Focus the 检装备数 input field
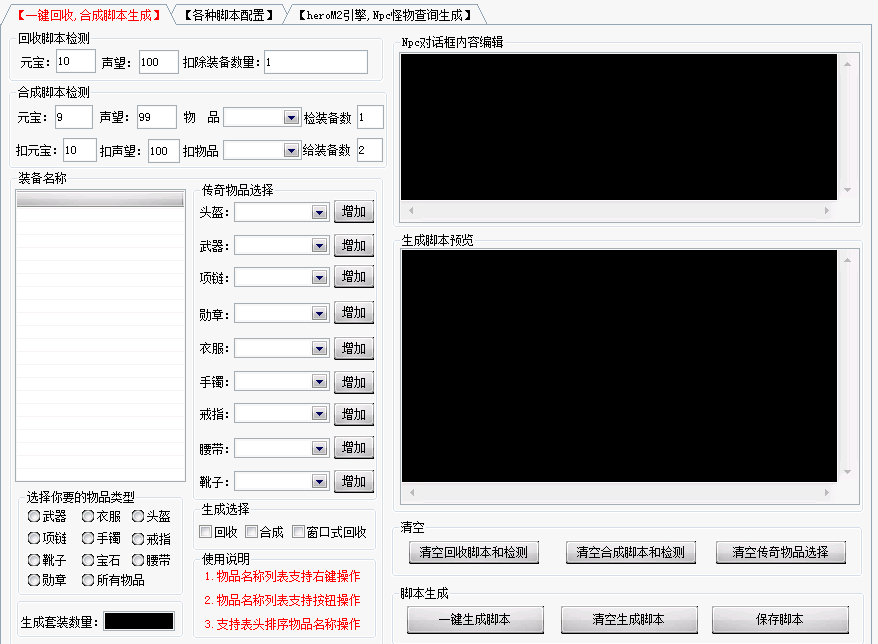The width and height of the screenshot is (878, 644). (370, 117)
